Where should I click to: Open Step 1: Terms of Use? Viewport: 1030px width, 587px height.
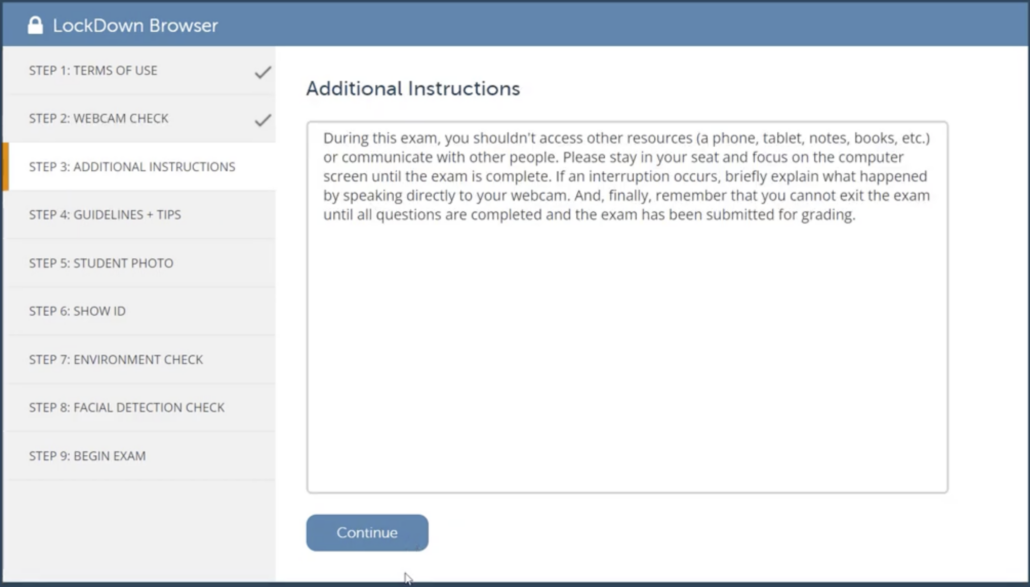pyautogui.click(x=139, y=70)
